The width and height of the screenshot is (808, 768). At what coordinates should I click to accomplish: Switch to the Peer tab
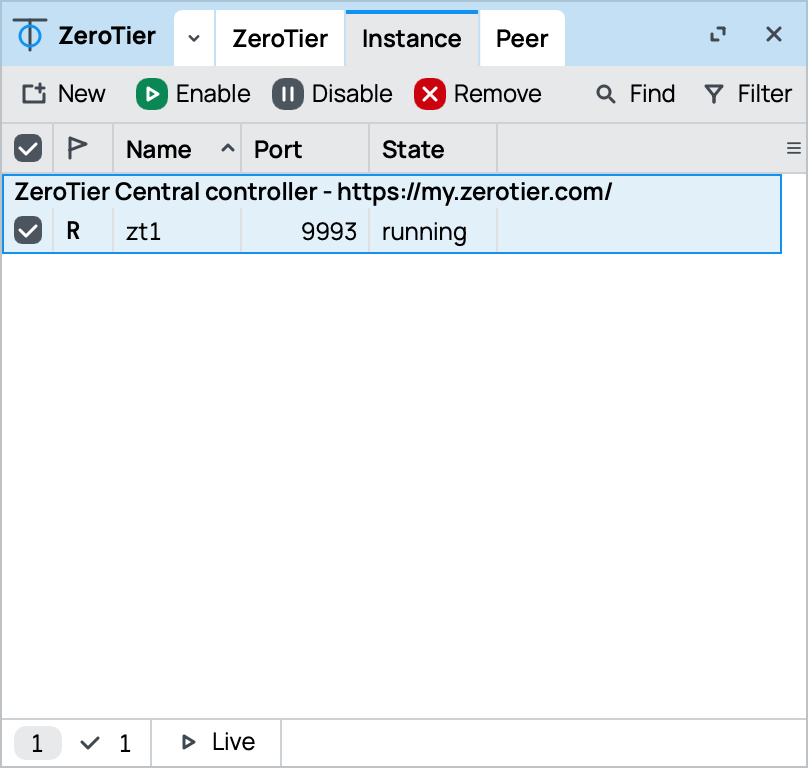[522, 38]
